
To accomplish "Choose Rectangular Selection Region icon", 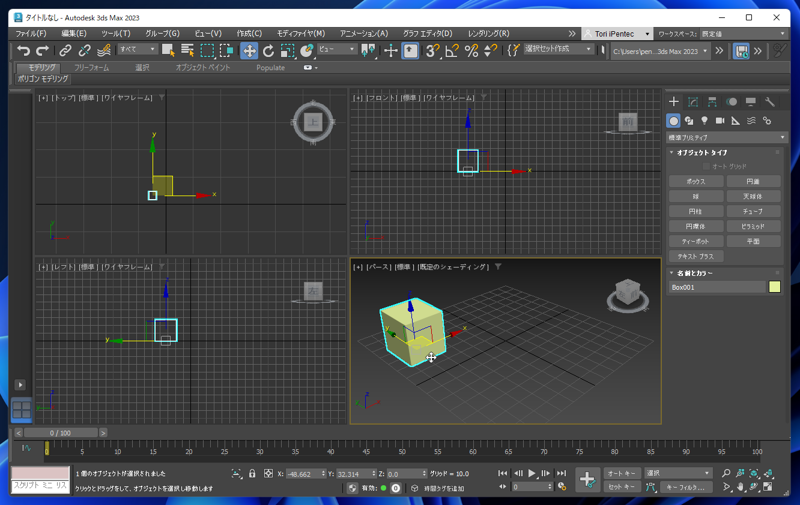I will pyautogui.click(x=207, y=50).
